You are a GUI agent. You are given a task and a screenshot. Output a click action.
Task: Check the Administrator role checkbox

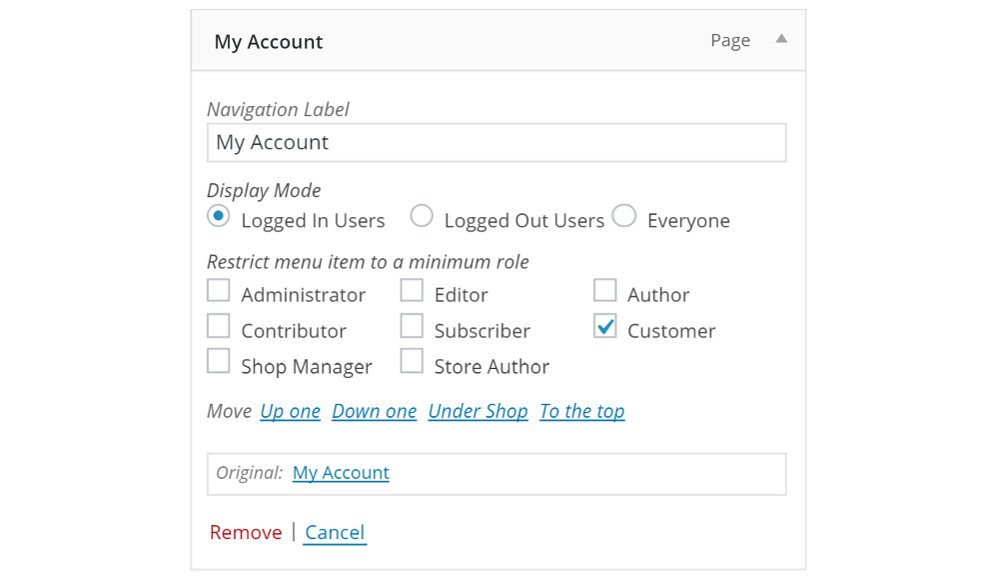(218, 290)
